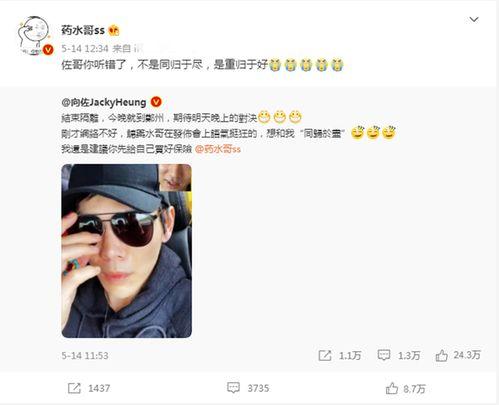Click the 3735 comment count text
This screenshot has width=499, height=405.
click(x=258, y=388)
